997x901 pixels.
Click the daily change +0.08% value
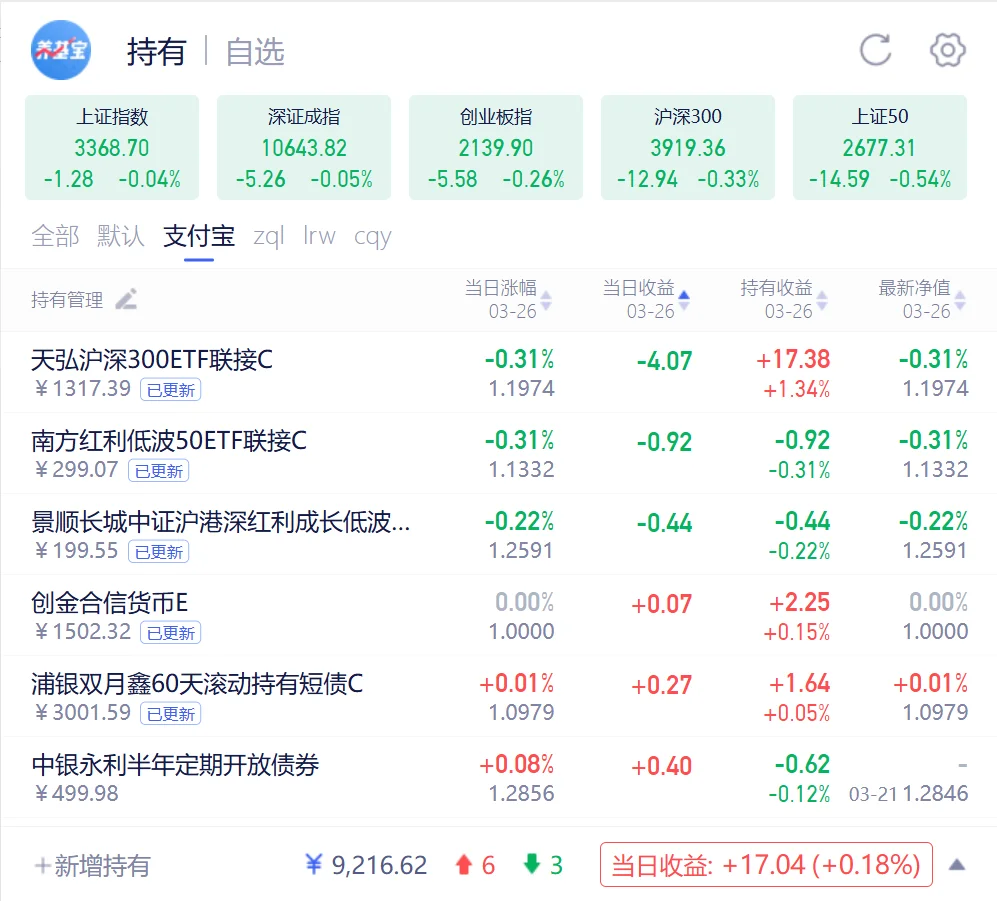516,764
